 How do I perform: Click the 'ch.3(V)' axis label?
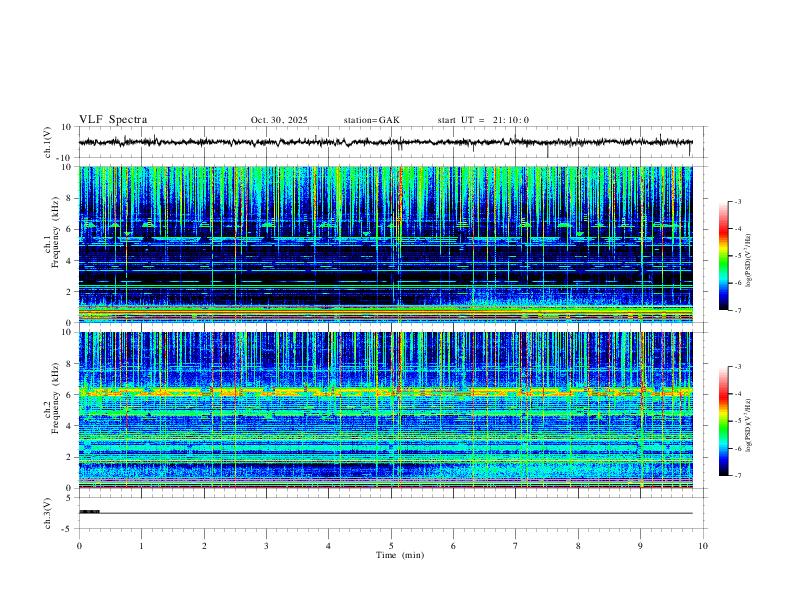coord(48,513)
